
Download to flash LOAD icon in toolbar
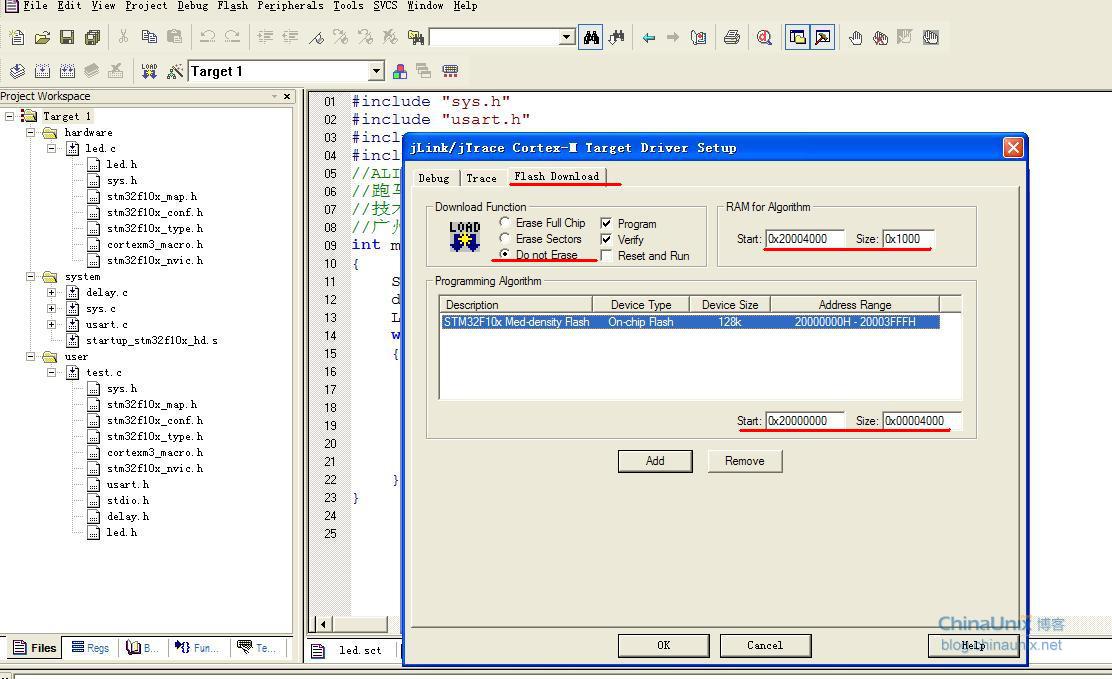149,71
